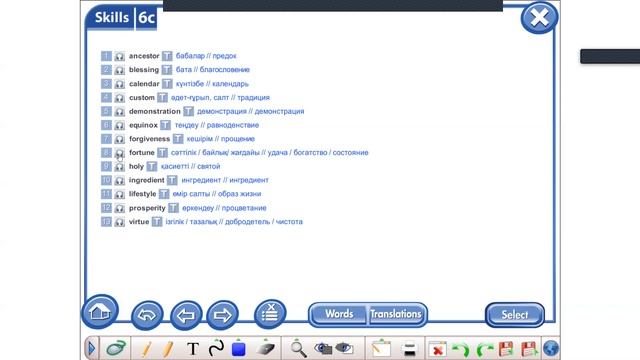The height and width of the screenshot is (360, 640).
Task: Toggle translation T button for prosperity
Action: 173,208
